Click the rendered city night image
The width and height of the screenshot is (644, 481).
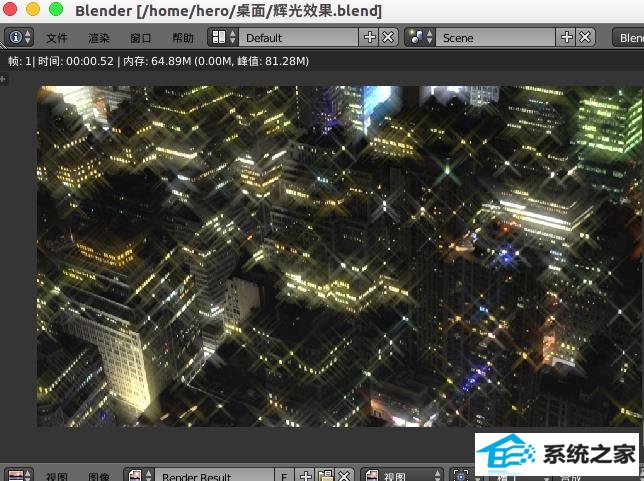tap(339, 256)
